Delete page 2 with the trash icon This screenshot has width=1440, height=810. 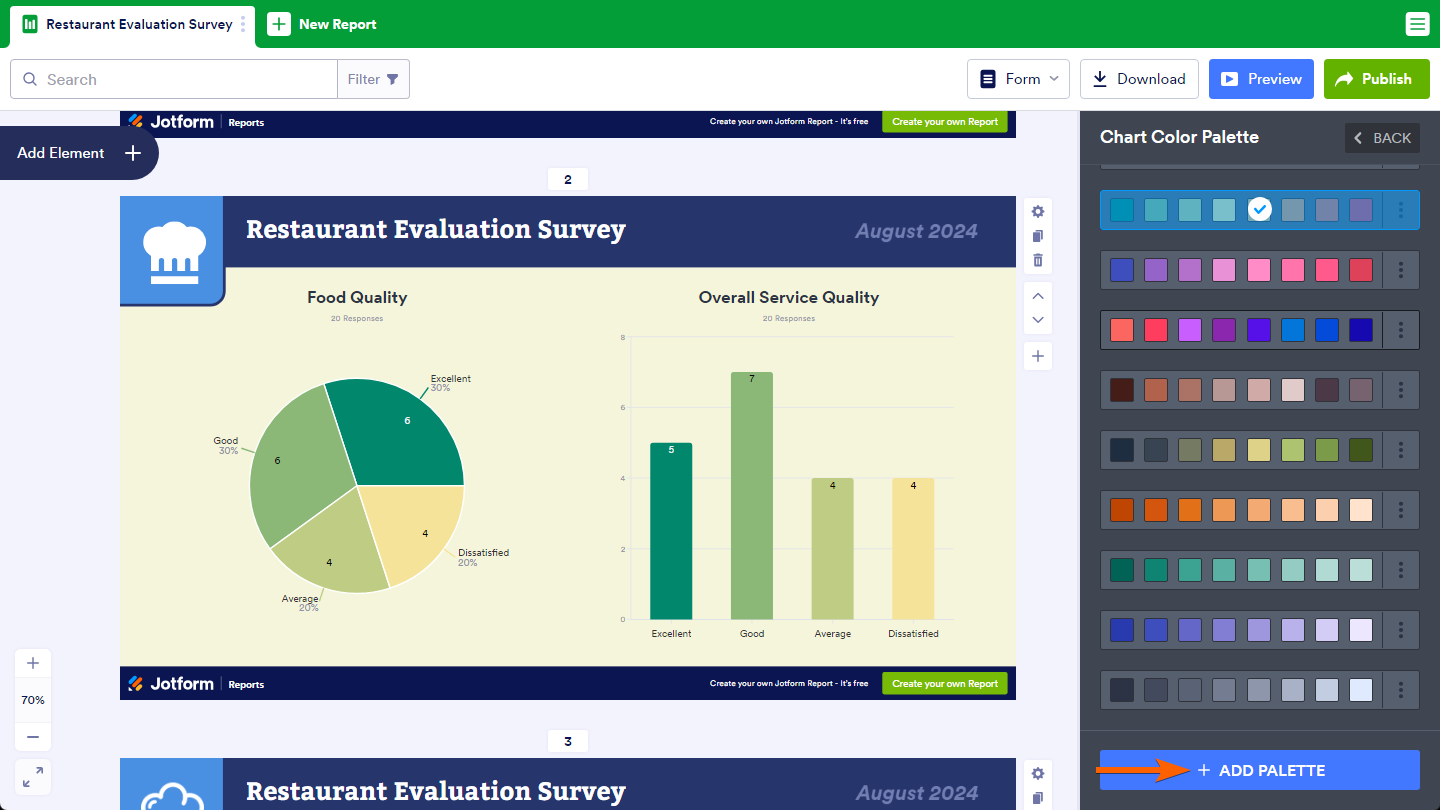pyautogui.click(x=1038, y=260)
